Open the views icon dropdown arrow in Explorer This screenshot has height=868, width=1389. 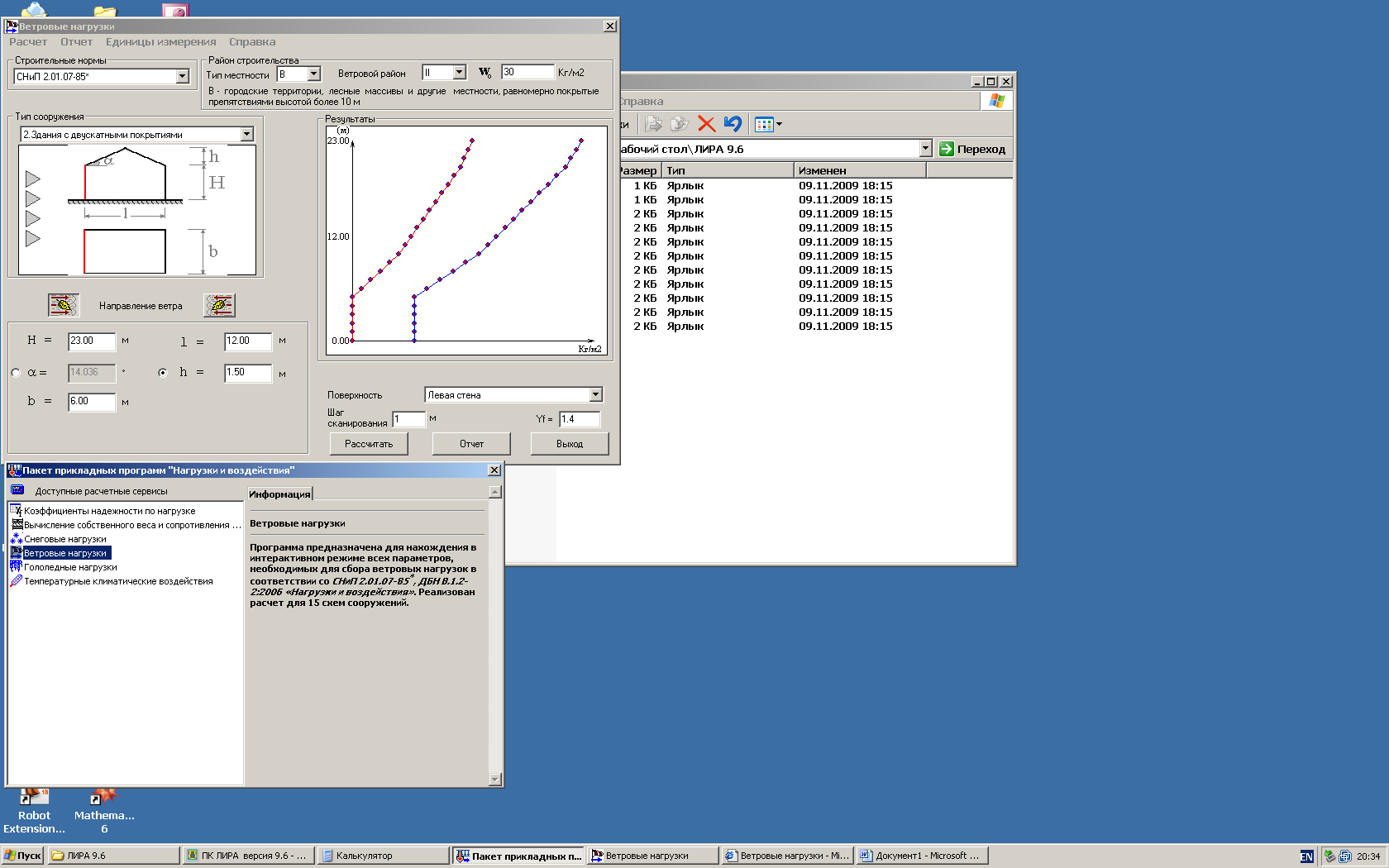tap(779, 124)
